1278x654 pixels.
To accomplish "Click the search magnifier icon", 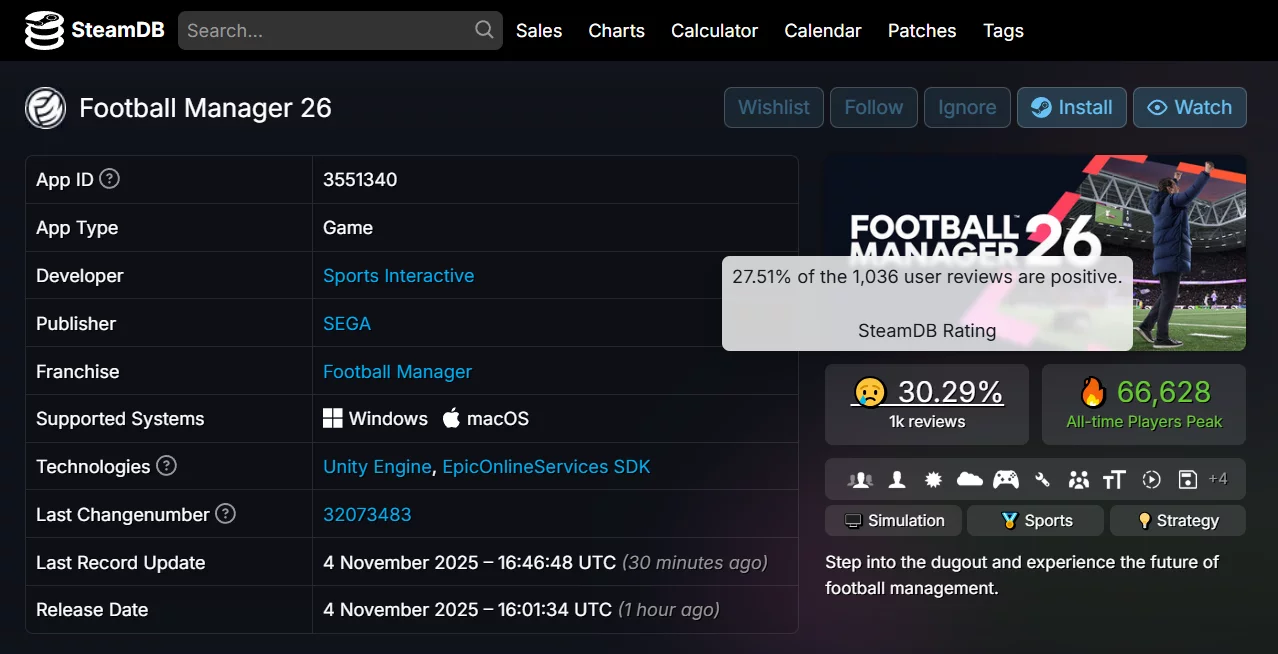I will (x=484, y=30).
